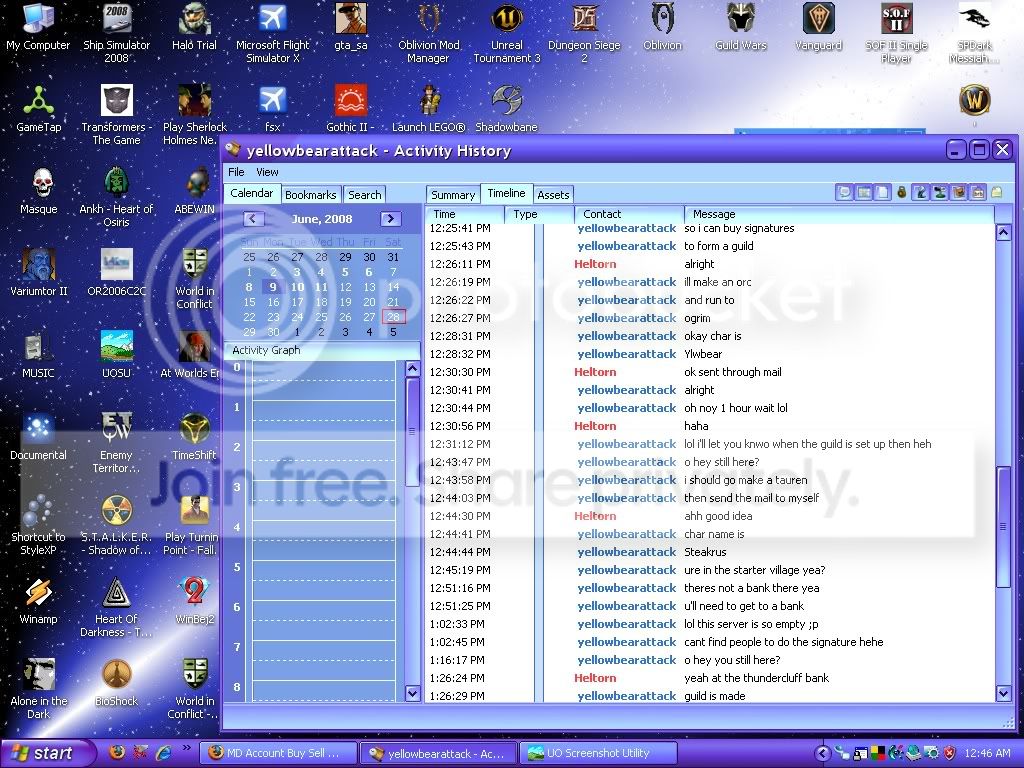Select the BioShock desktop icon
This screenshot has height=768, width=1024.
coord(116,683)
